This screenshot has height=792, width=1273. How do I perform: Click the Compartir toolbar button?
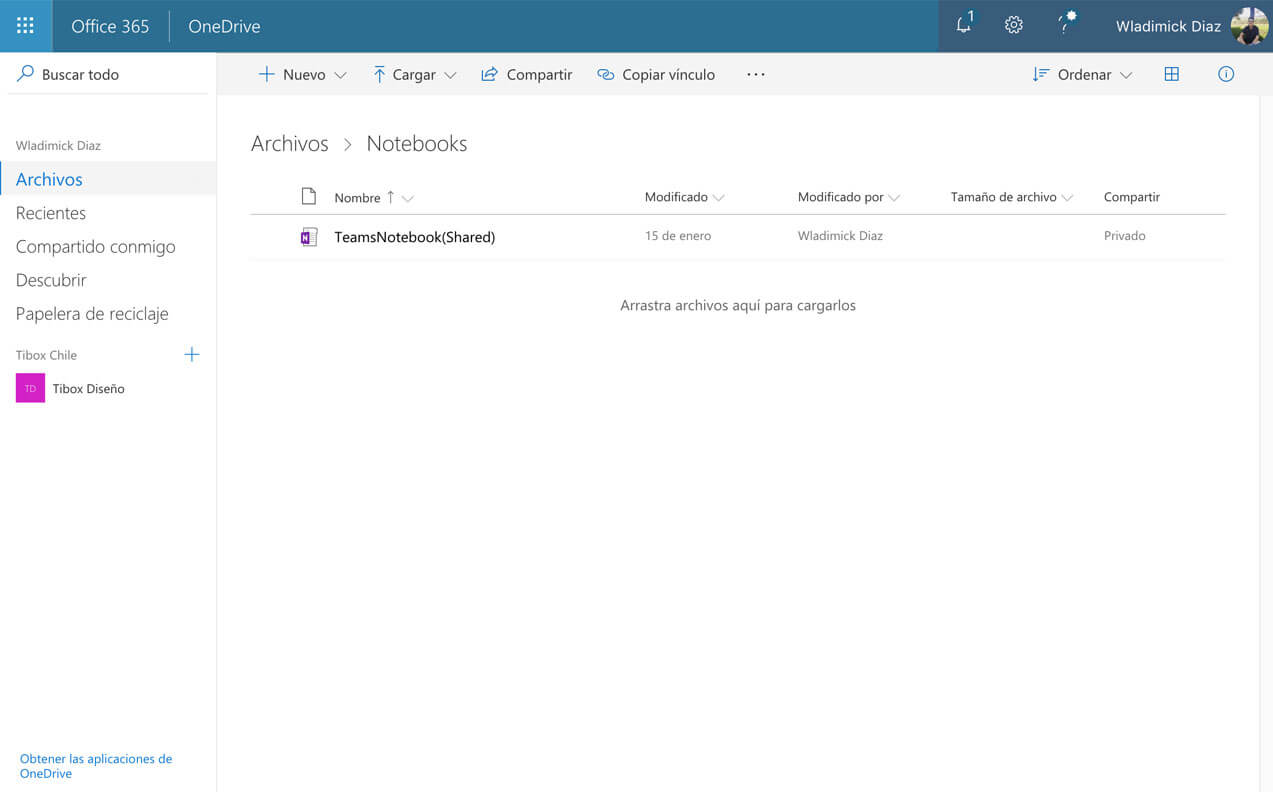[x=527, y=75]
